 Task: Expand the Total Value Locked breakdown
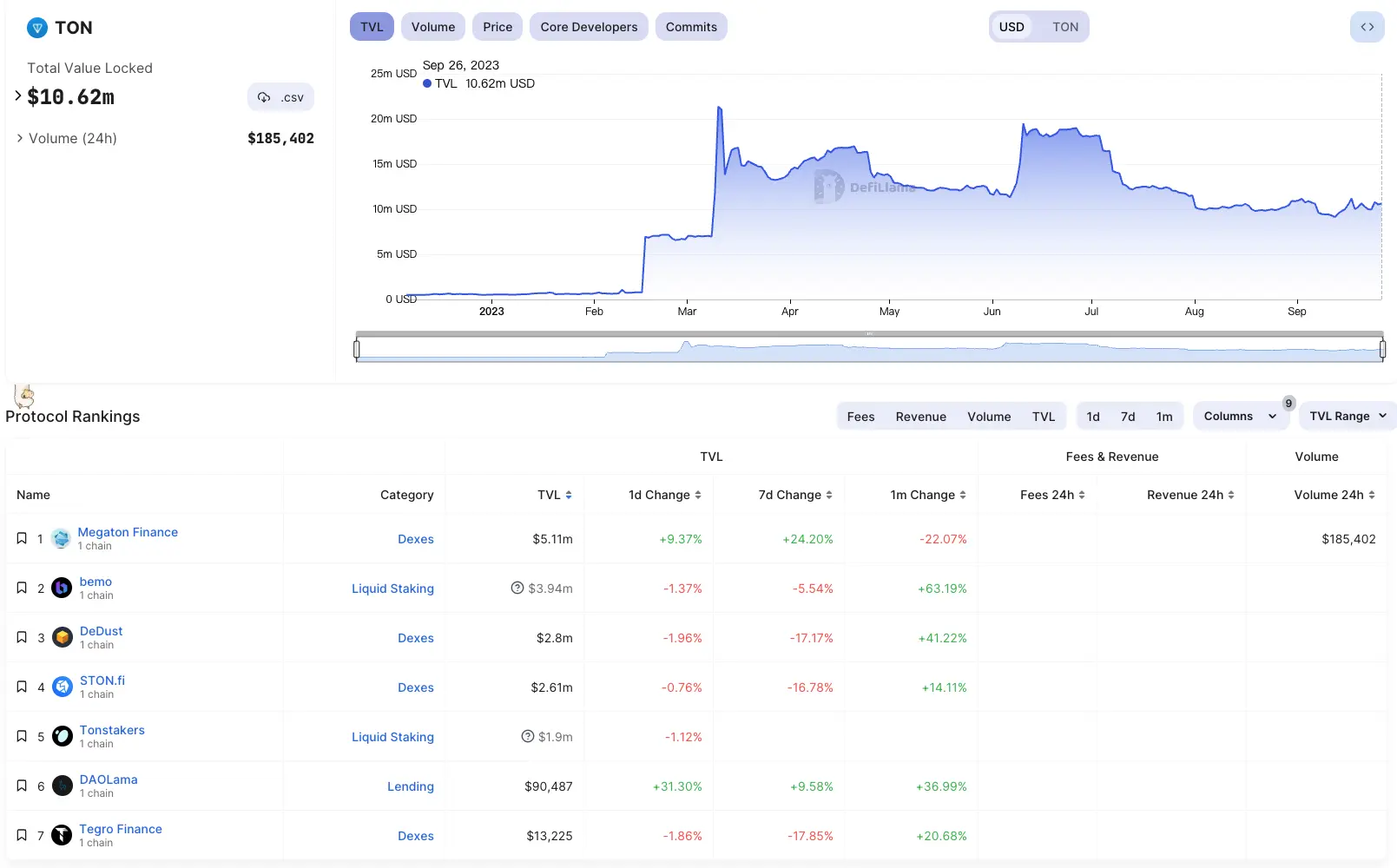(x=18, y=96)
